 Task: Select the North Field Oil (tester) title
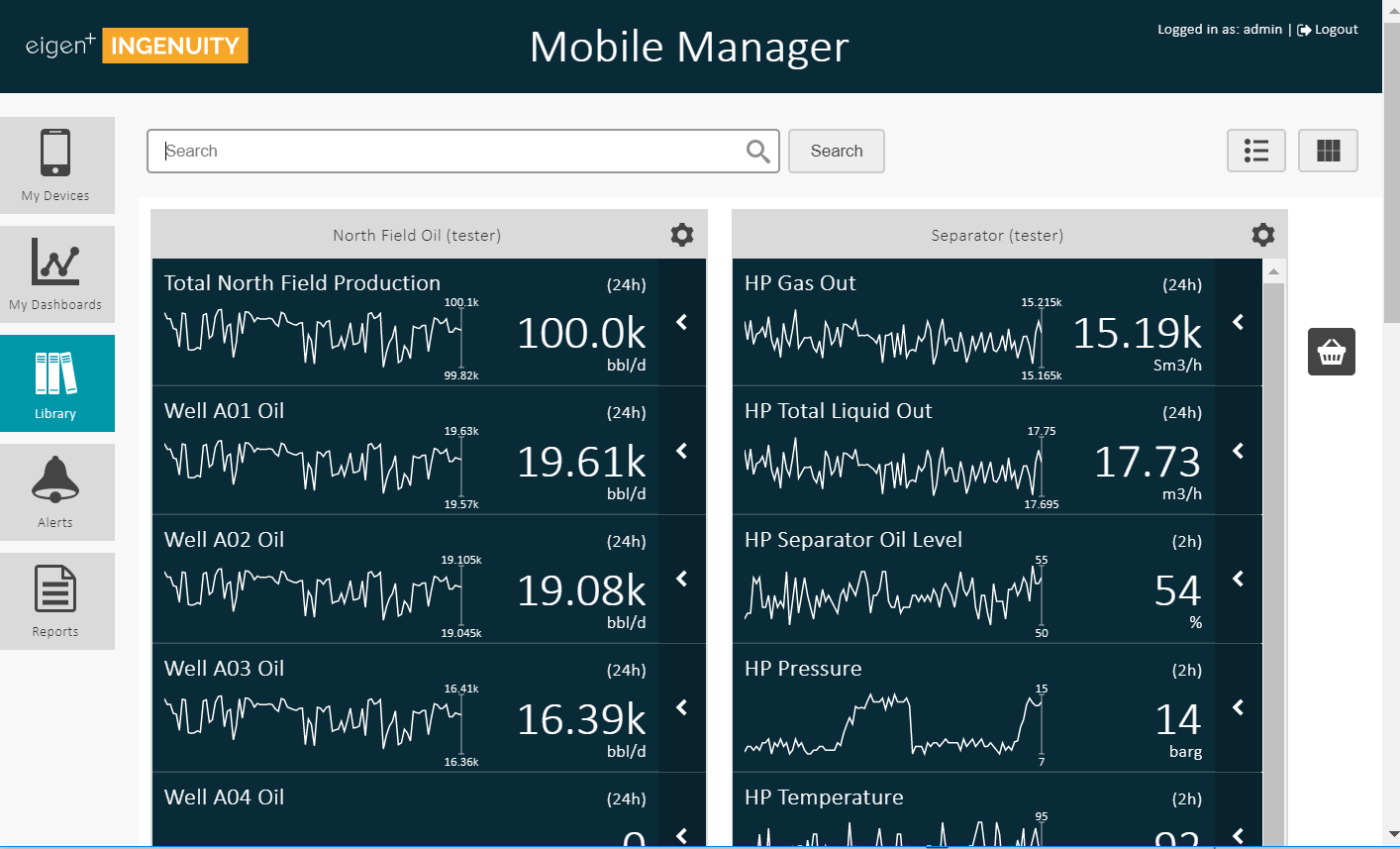coord(417,236)
